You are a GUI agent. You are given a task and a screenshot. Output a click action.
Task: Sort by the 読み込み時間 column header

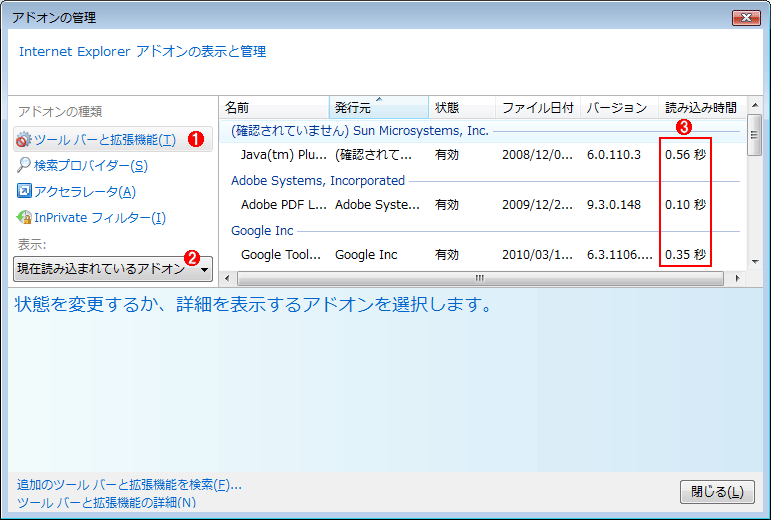coord(701,107)
